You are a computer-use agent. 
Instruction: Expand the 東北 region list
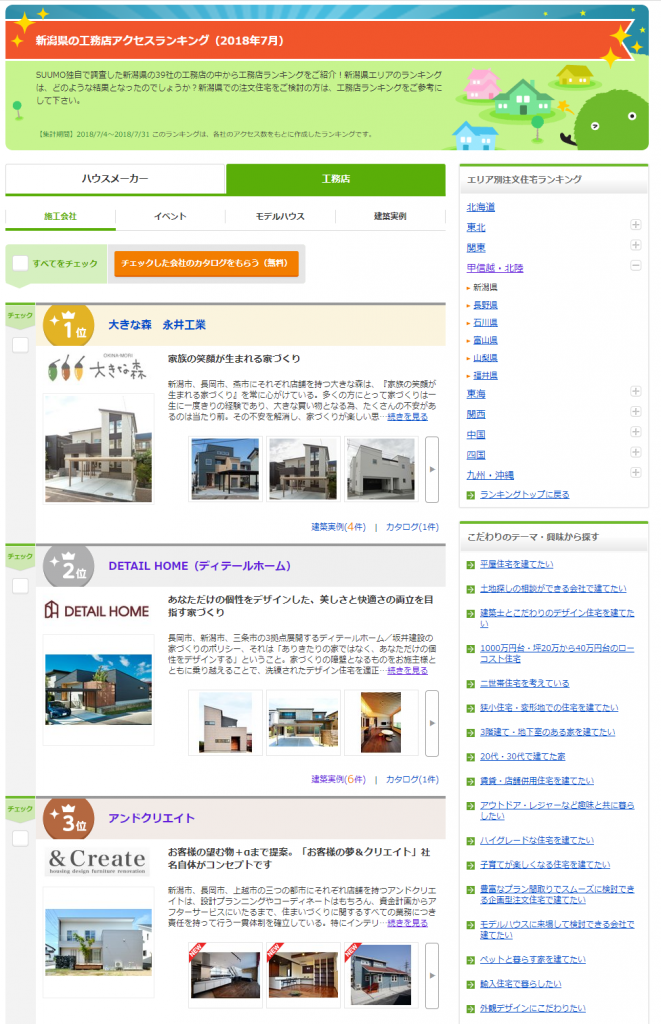tap(635, 226)
